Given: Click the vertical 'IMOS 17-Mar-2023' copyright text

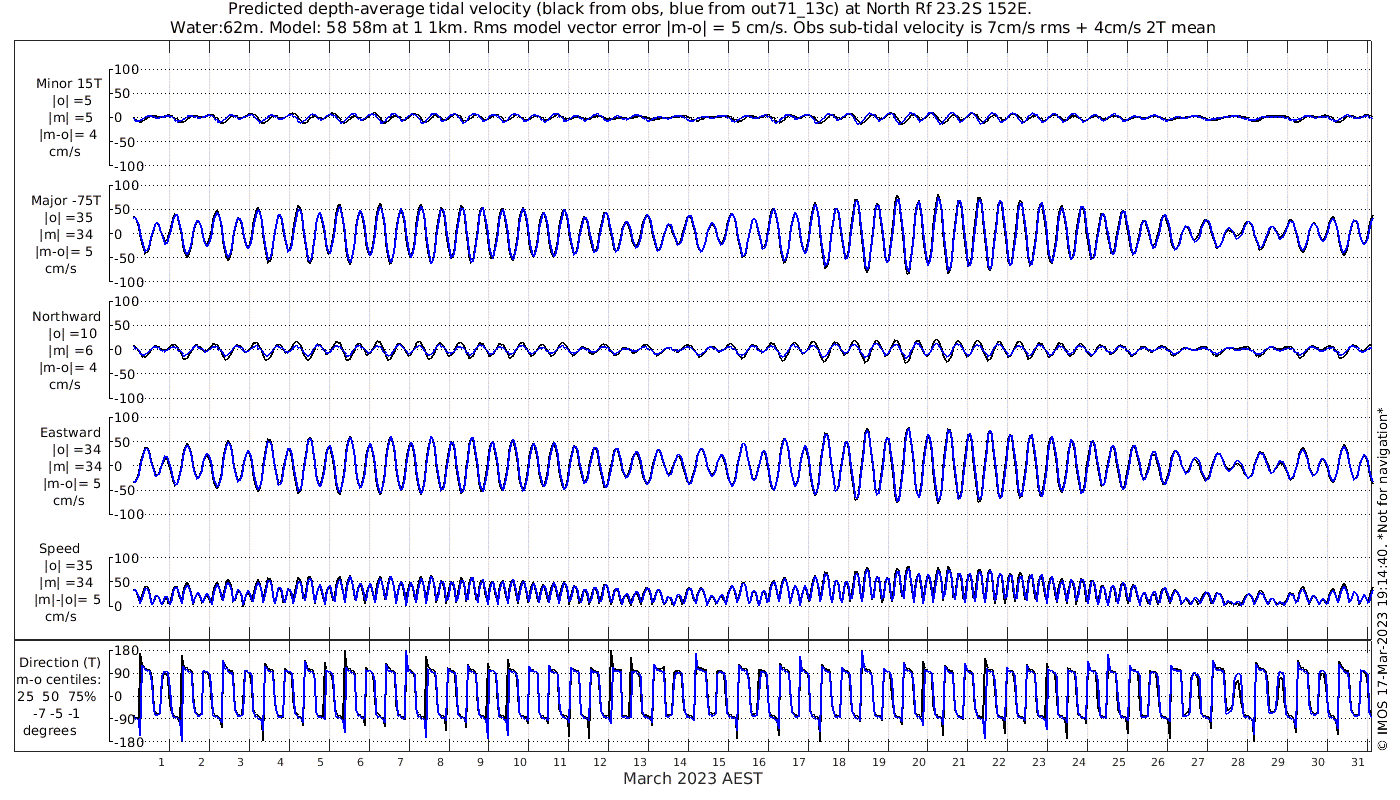Looking at the screenshot, I should (1382, 578).
